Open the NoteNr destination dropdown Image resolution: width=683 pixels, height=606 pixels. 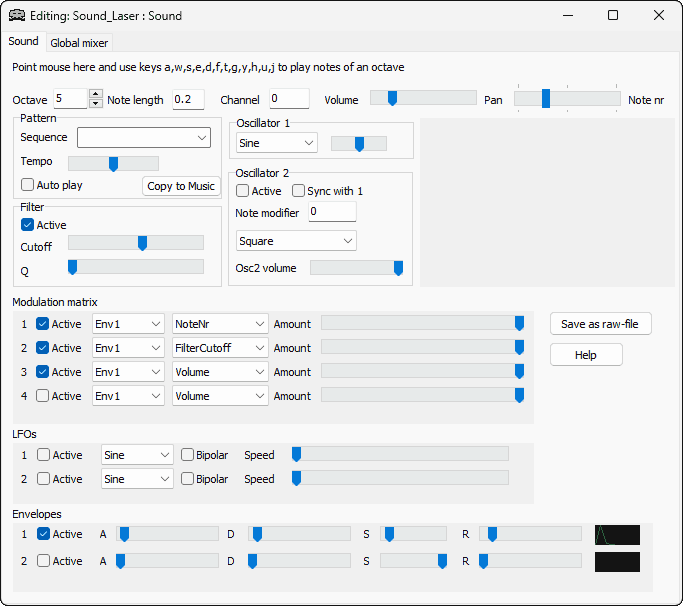coord(220,324)
